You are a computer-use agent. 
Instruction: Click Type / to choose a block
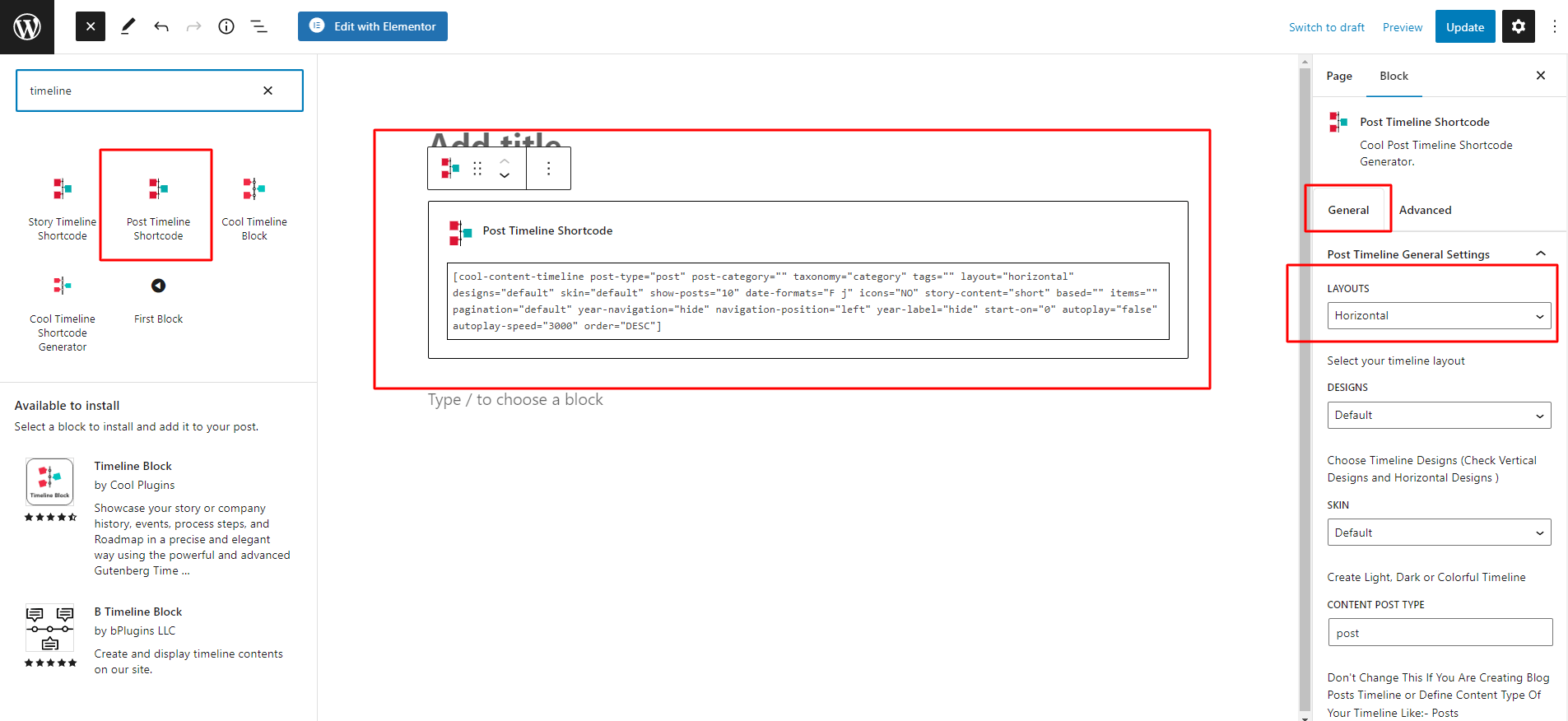click(515, 399)
